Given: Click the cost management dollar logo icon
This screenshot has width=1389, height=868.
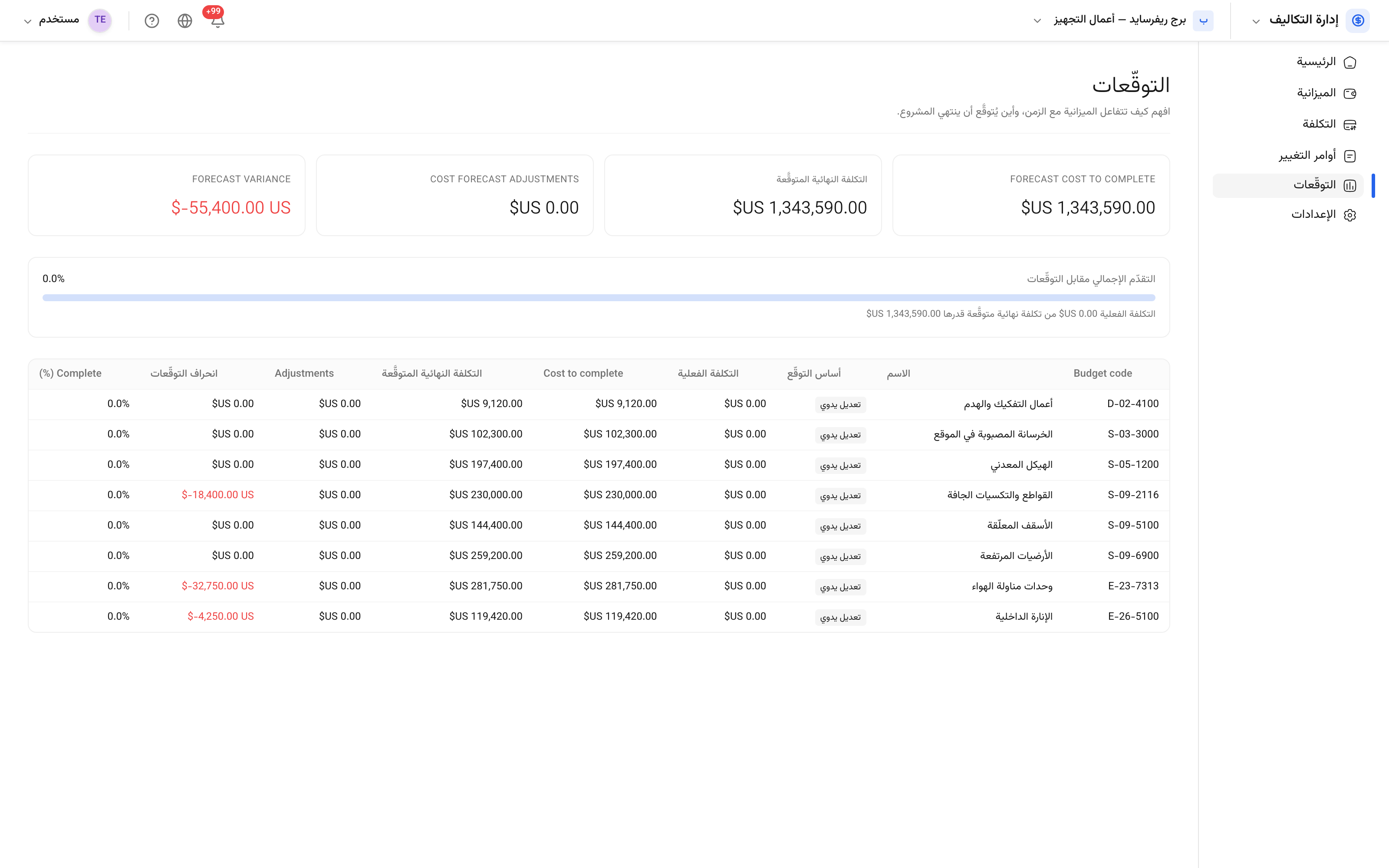Looking at the screenshot, I should 1357,20.
